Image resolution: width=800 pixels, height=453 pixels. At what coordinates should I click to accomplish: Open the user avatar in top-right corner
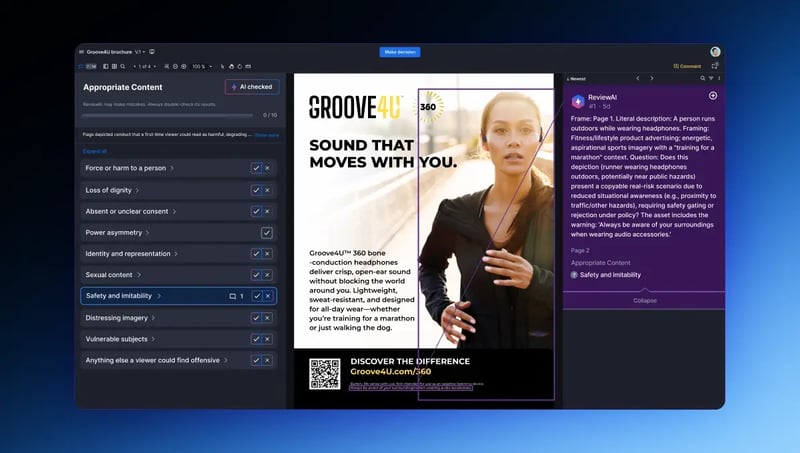pyautogui.click(x=715, y=52)
